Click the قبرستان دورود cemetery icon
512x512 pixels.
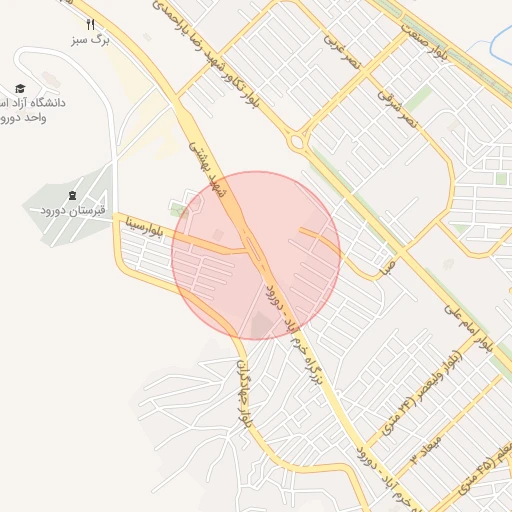[72, 196]
